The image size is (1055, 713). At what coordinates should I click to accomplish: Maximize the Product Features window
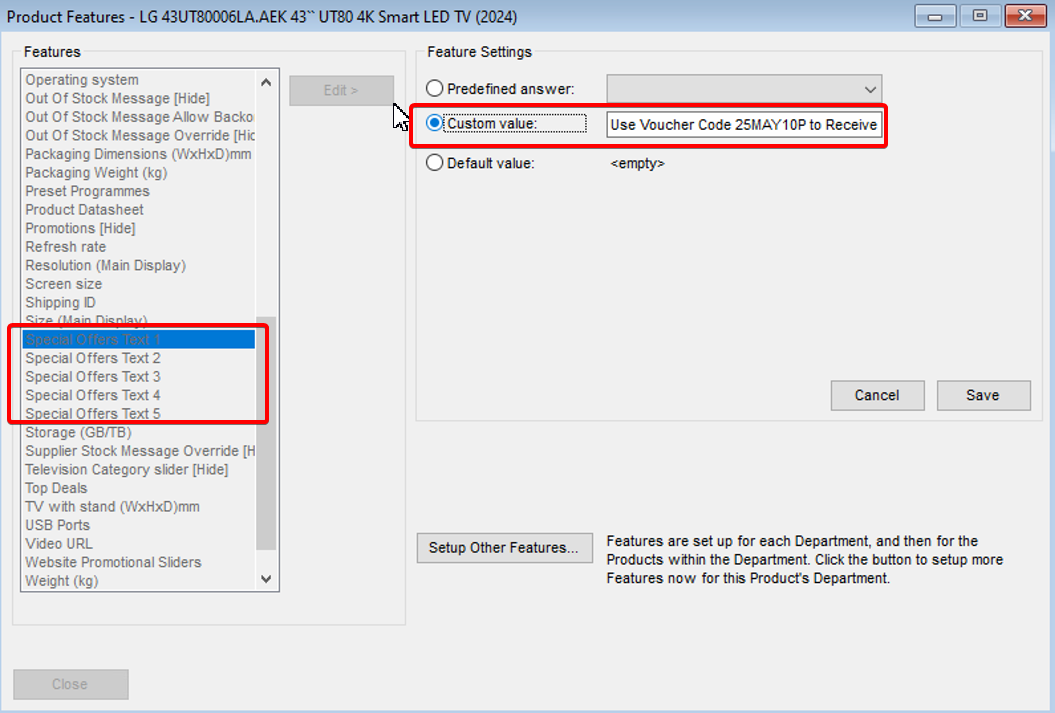coord(980,16)
